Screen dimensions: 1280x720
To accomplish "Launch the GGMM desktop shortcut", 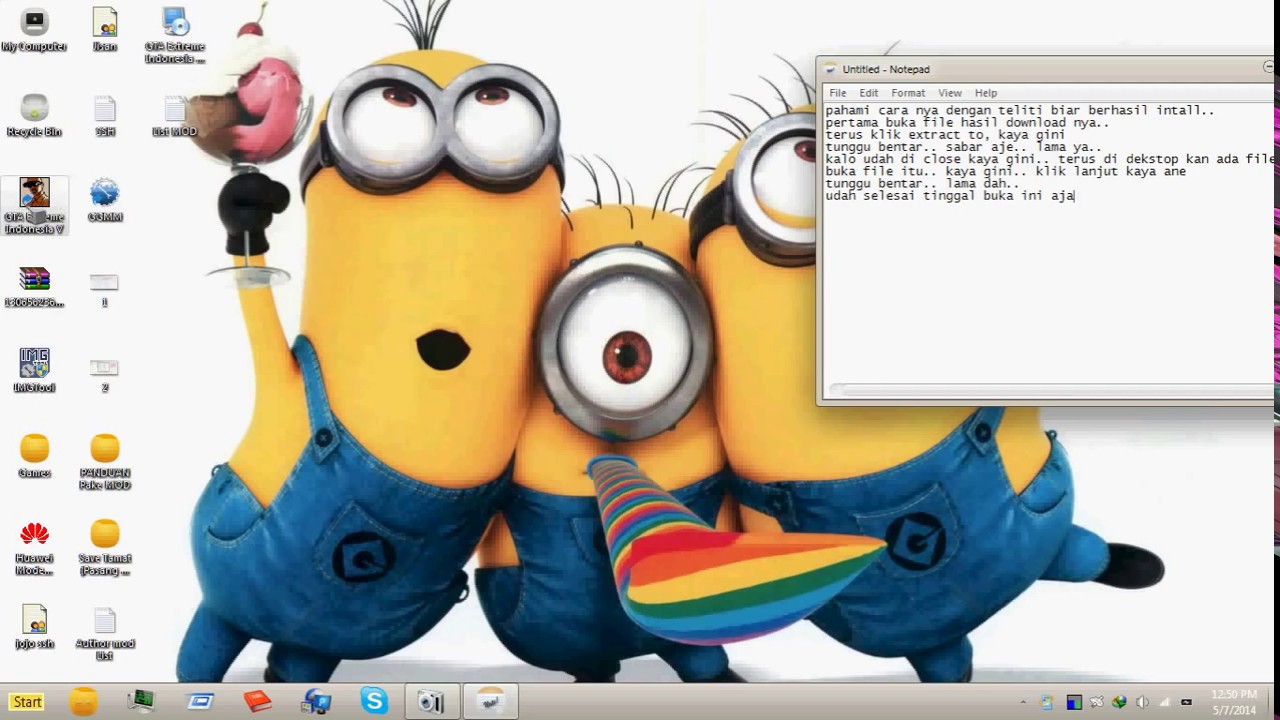I will click(104, 201).
